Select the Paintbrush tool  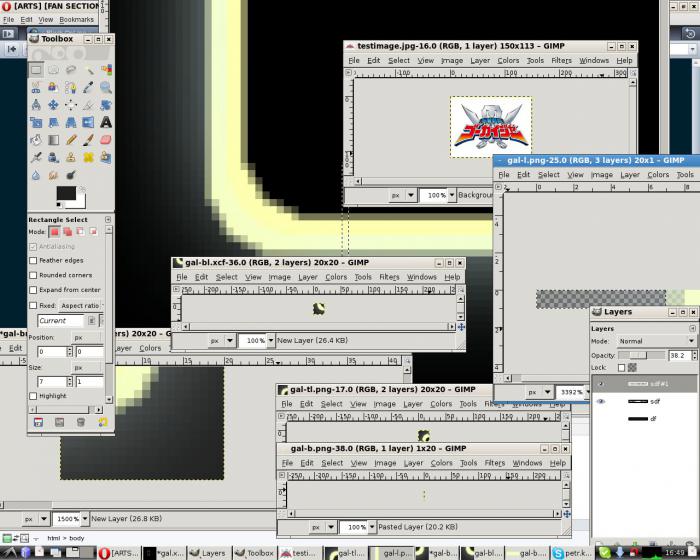[x=88, y=140]
